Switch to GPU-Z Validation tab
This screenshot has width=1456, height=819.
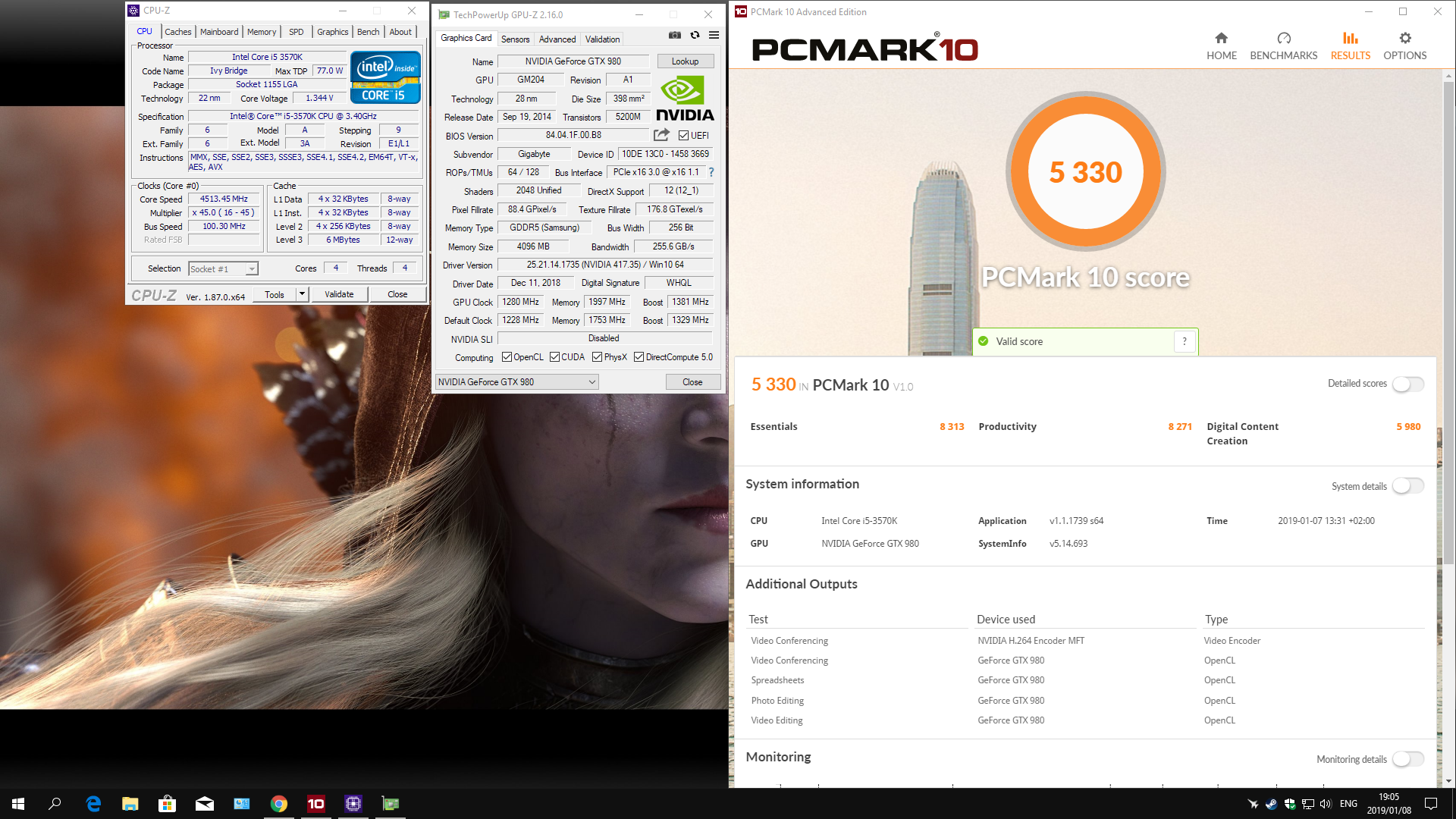click(602, 39)
